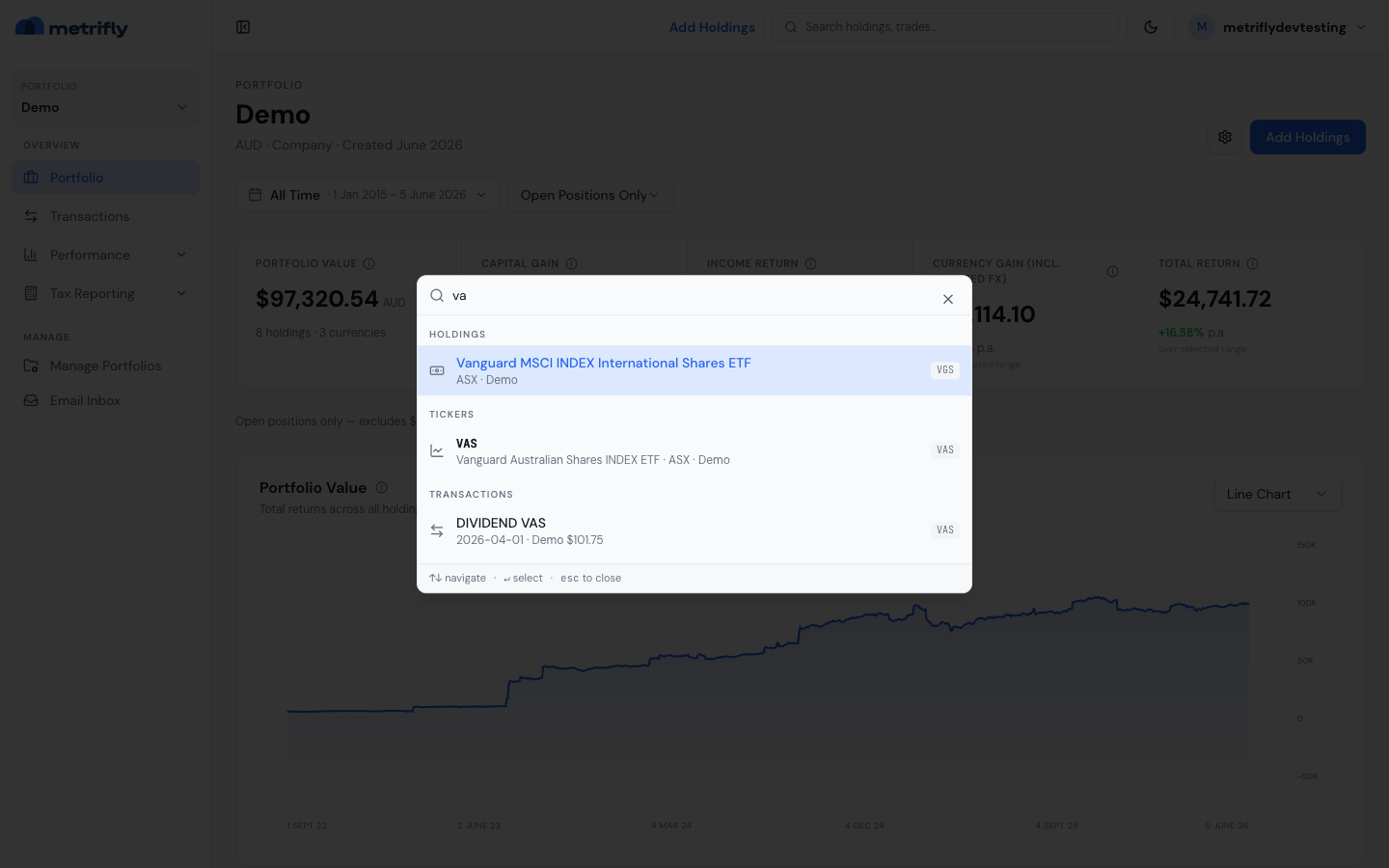Toggle dark mode with the moon icon
The image size is (1389, 868).
point(1151,27)
